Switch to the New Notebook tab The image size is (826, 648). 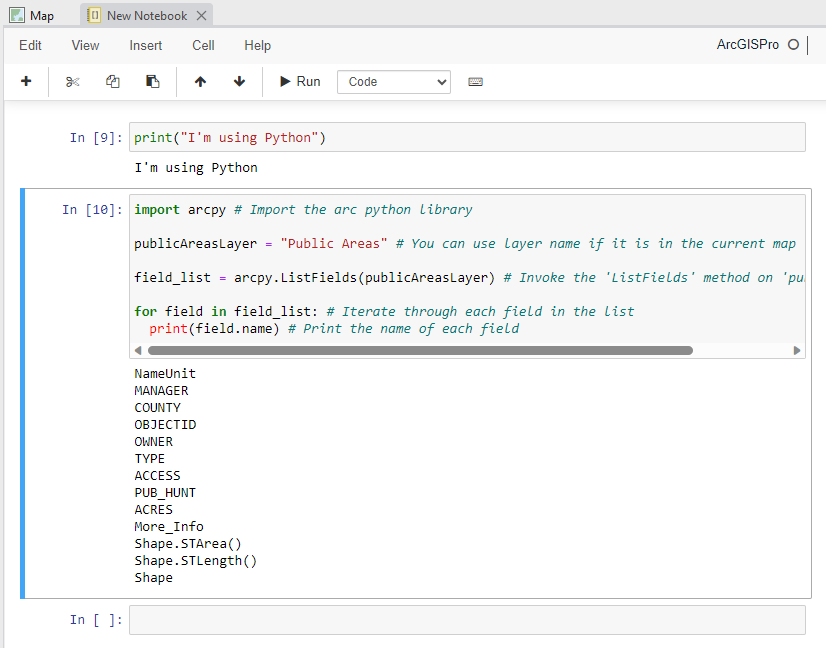[146, 15]
